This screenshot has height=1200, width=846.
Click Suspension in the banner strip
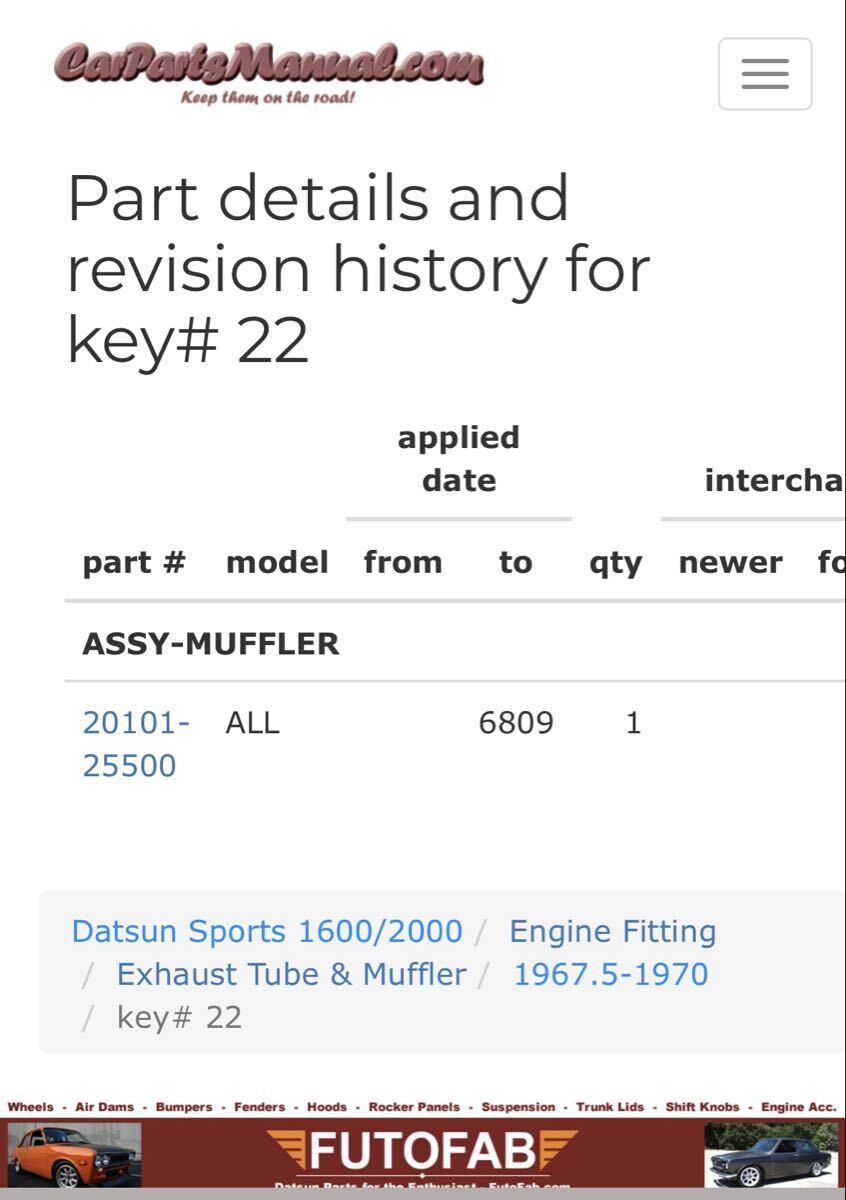[x=518, y=1107]
